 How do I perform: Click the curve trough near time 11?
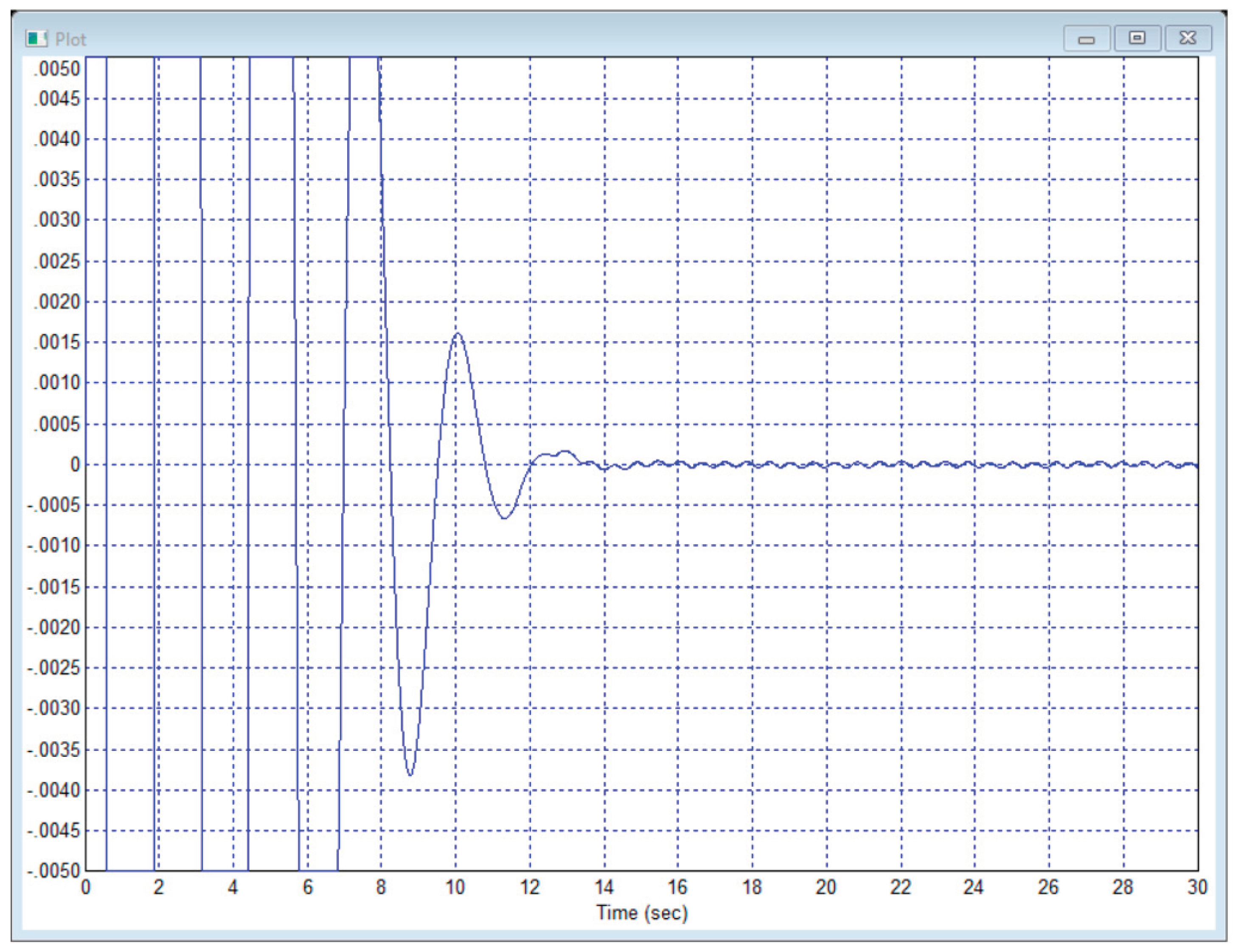click(504, 518)
